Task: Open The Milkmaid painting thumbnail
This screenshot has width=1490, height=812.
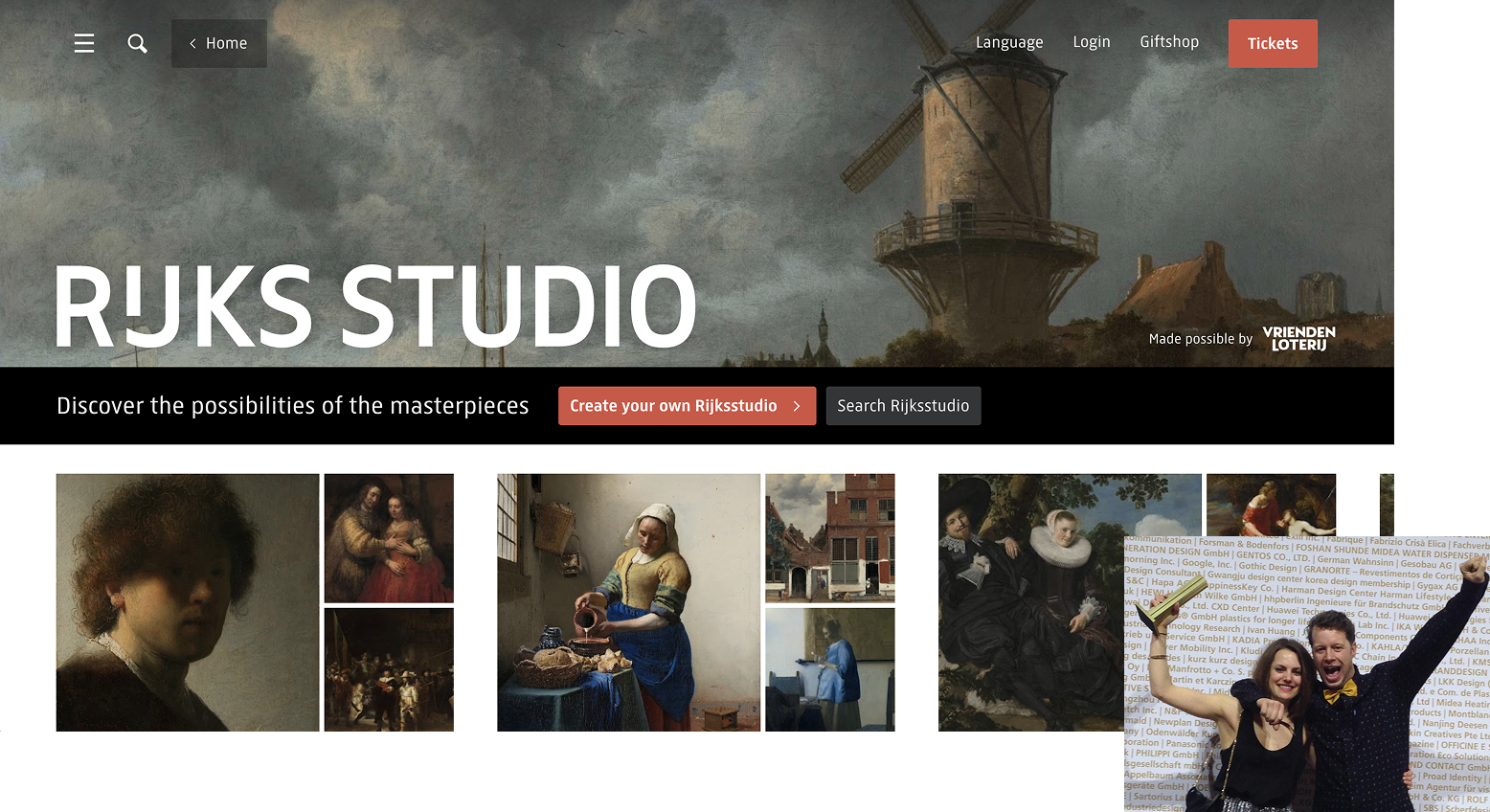Action: (x=628, y=602)
